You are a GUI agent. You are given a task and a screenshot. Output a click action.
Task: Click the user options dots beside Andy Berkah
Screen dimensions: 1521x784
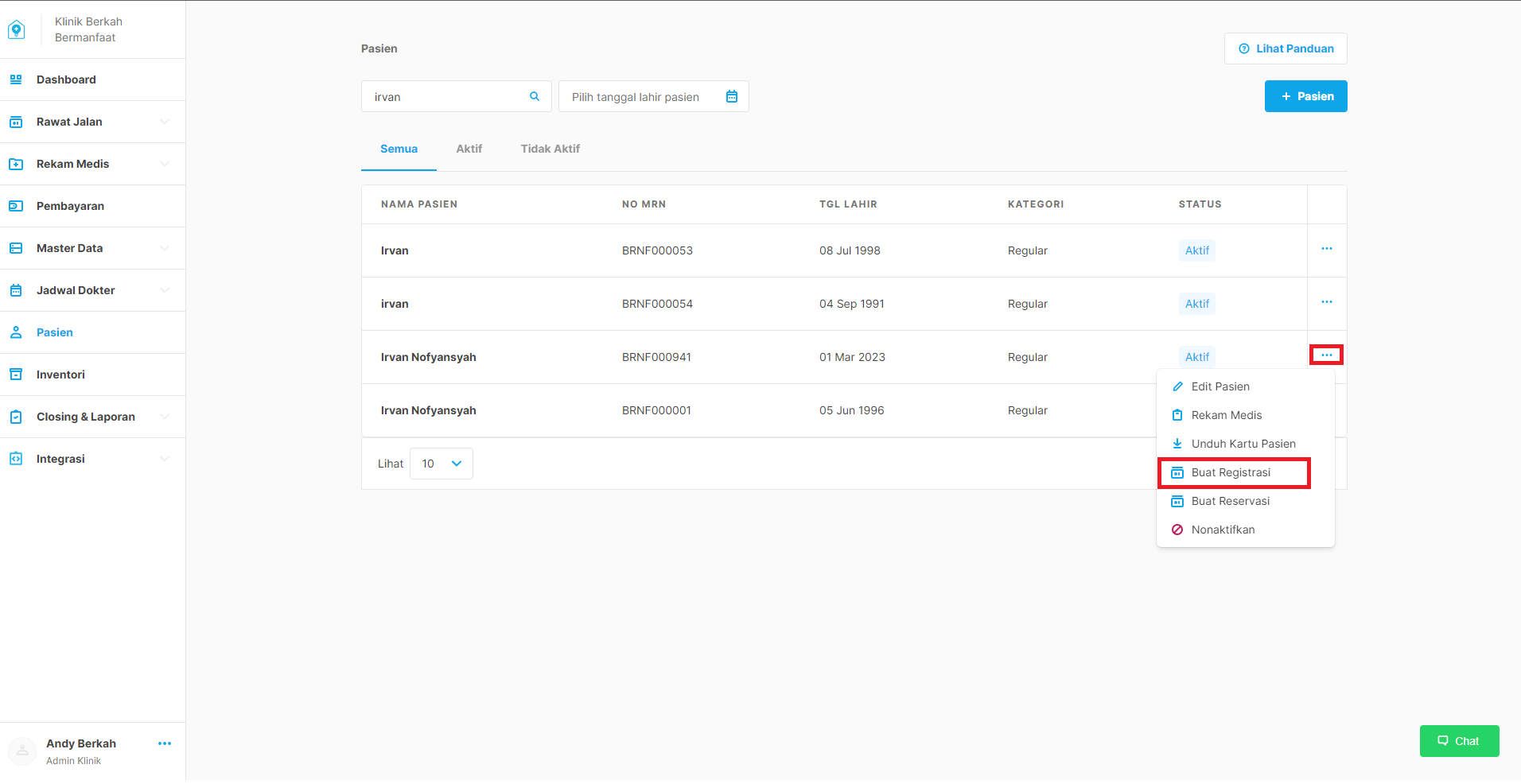(165, 743)
